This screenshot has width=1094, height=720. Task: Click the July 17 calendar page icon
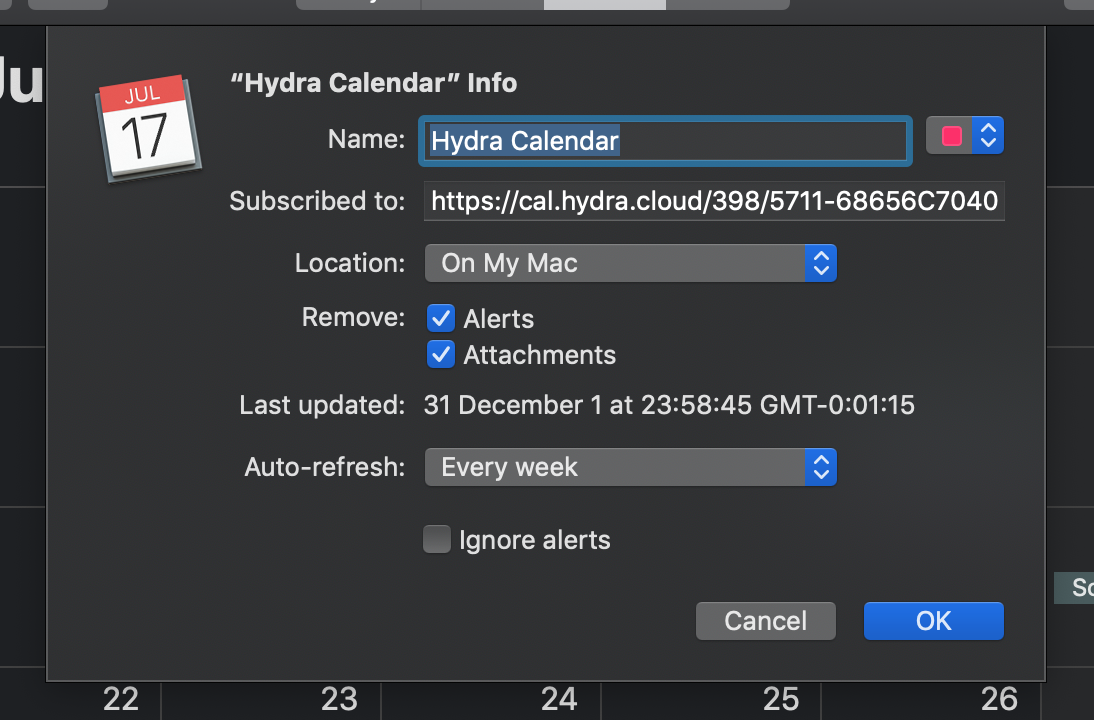(x=148, y=128)
